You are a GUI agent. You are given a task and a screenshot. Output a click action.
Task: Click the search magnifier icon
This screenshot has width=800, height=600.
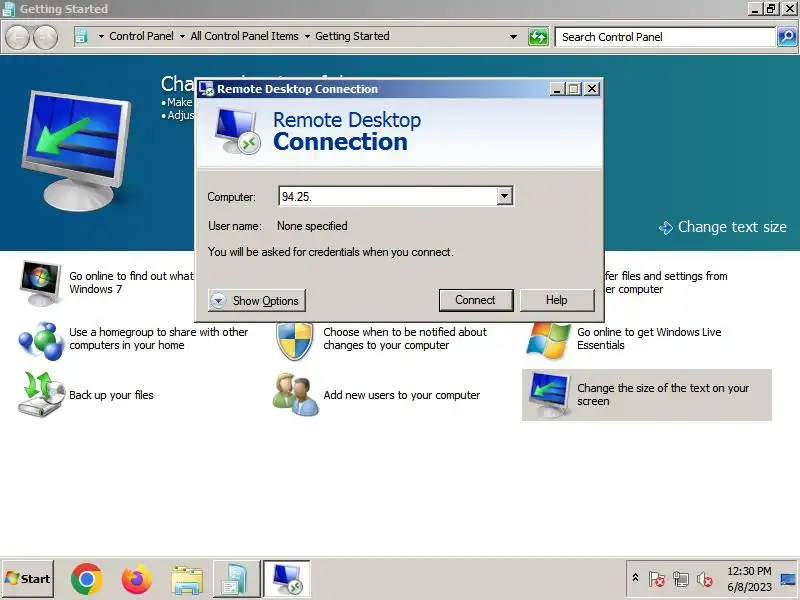point(787,37)
